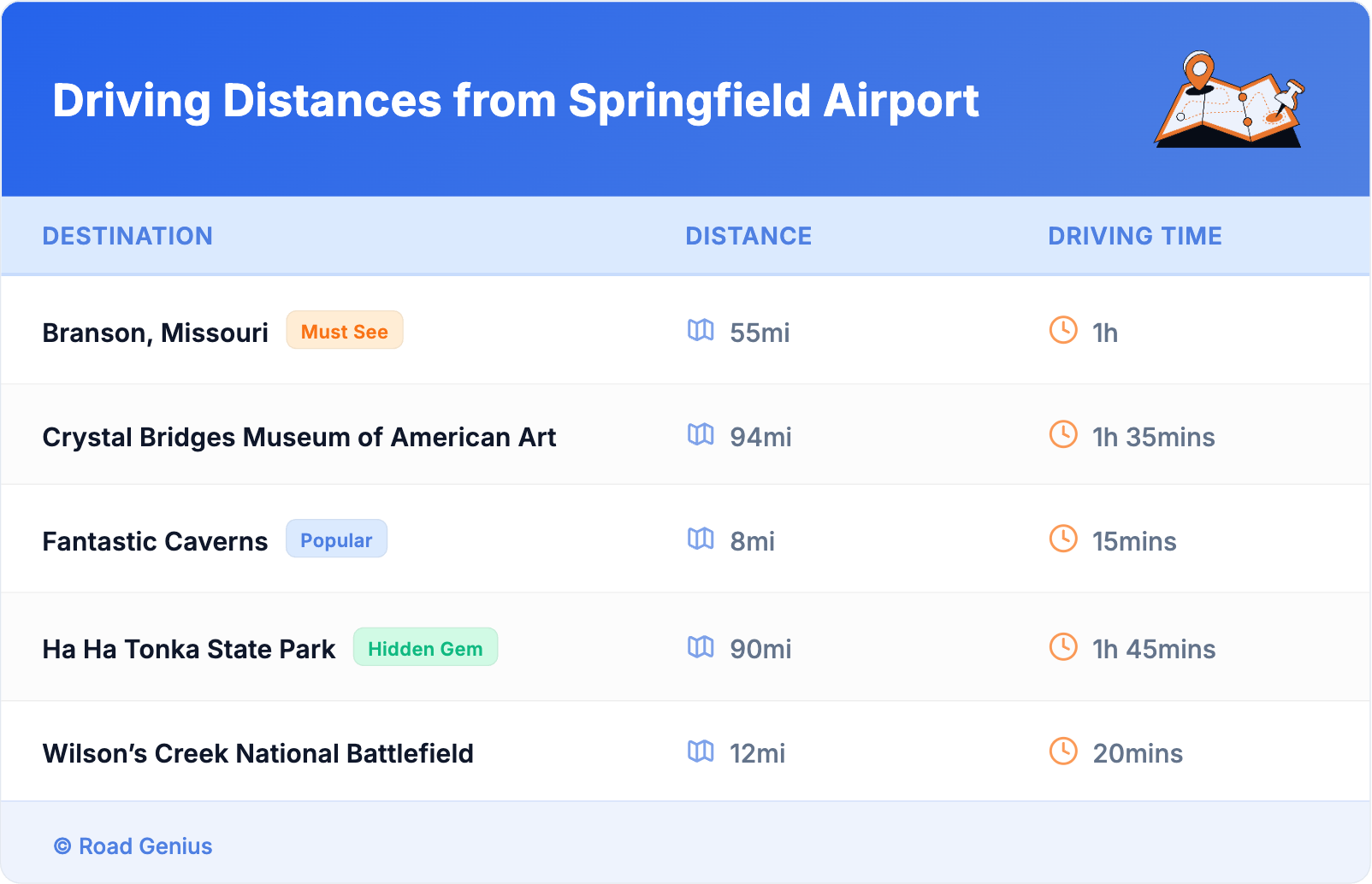Click the Destination column header
Image resolution: width=1372 pixels, height=884 pixels.
coord(127,236)
